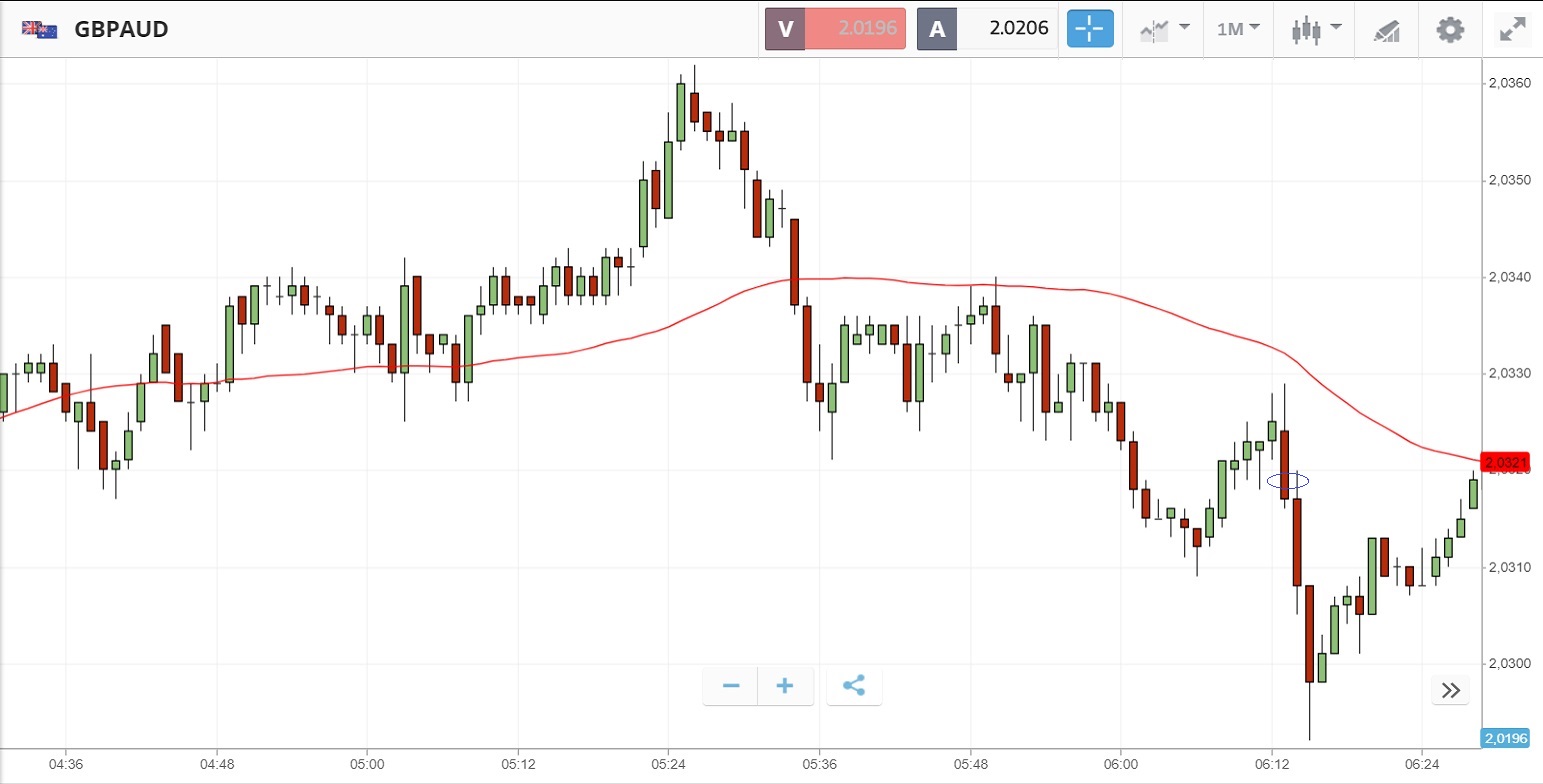Open chart settings gear
1543x784 pixels.
(x=1450, y=29)
